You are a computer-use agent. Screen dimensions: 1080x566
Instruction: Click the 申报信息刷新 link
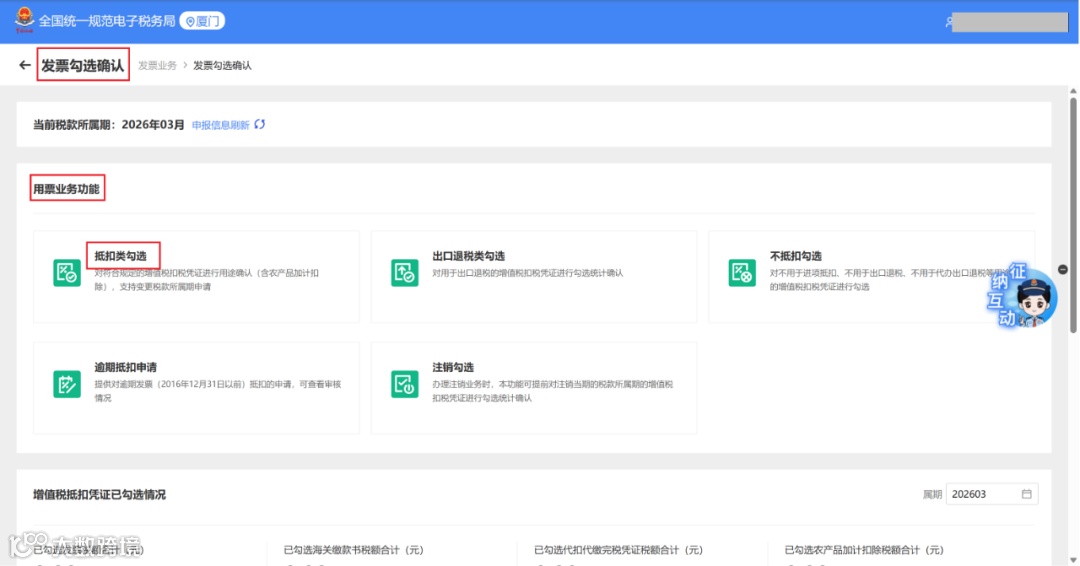(220, 125)
